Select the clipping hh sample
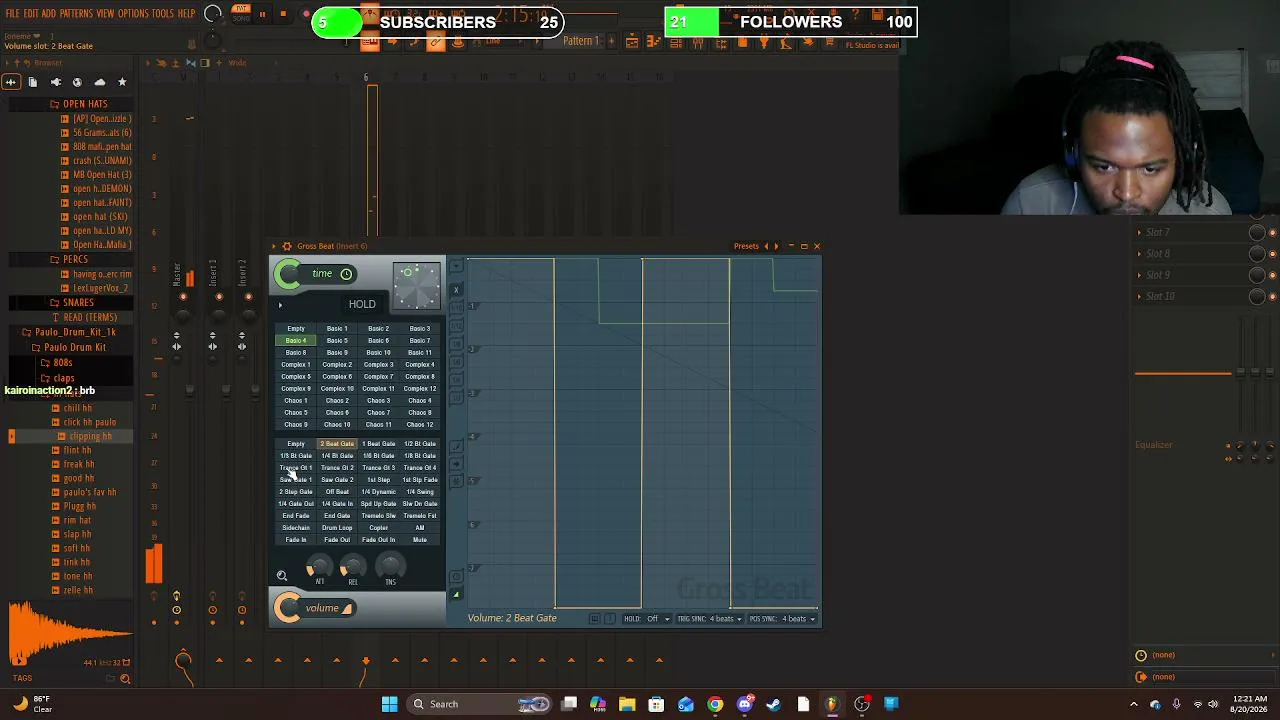The width and height of the screenshot is (1280, 720). tap(90, 437)
